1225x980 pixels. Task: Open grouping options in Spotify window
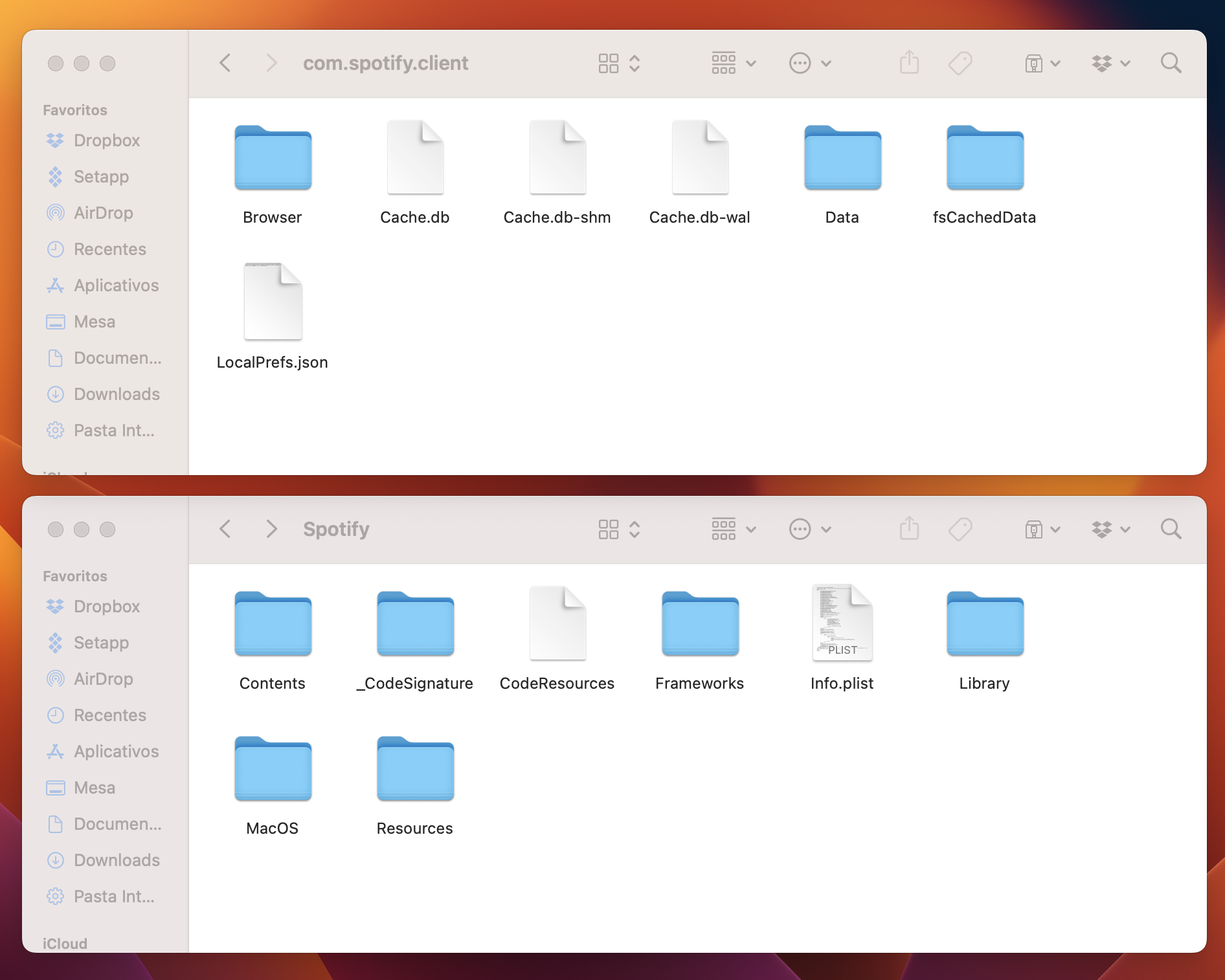(734, 529)
